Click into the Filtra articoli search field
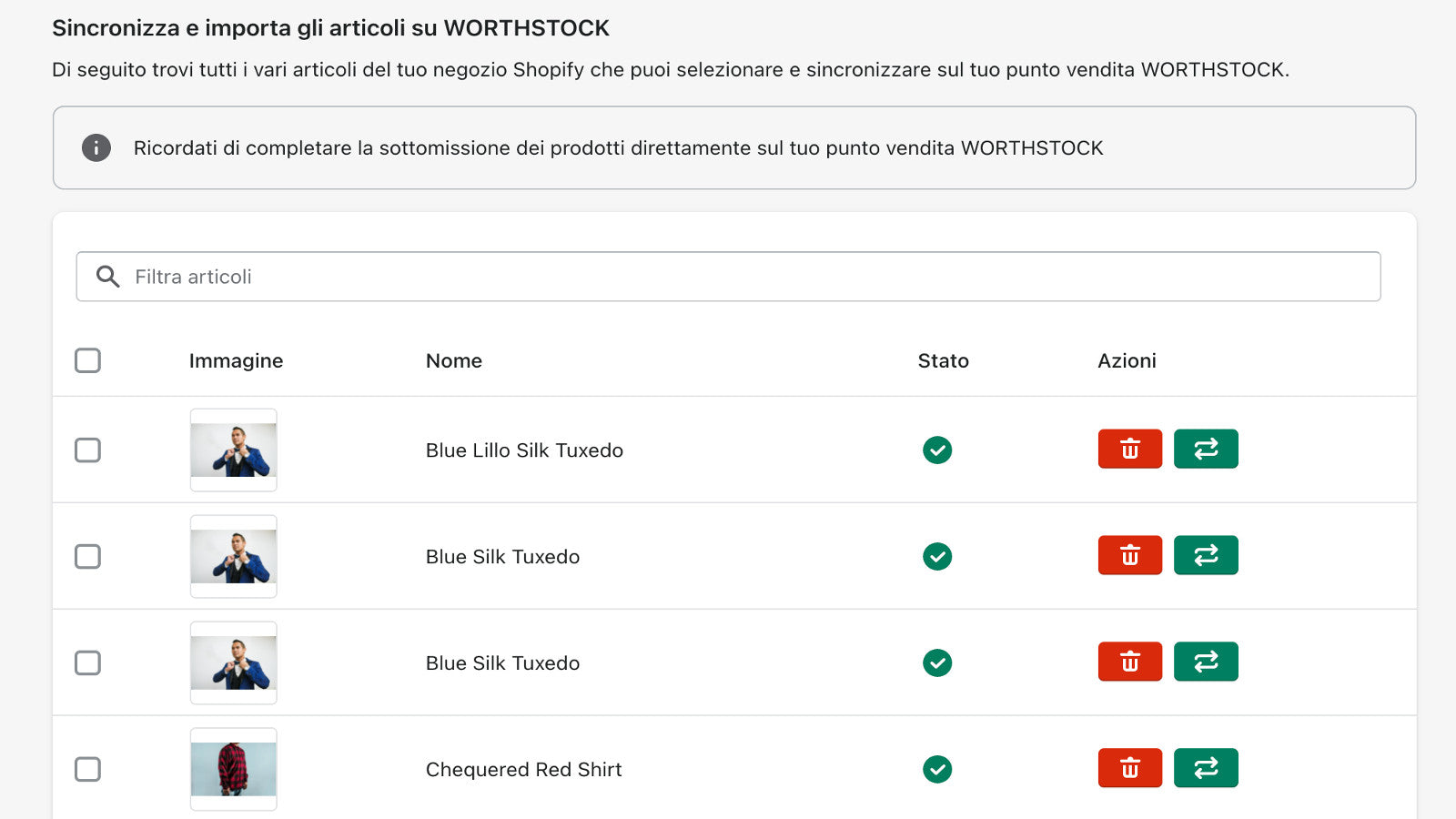Image resolution: width=1456 pixels, height=819 pixels. (x=728, y=277)
